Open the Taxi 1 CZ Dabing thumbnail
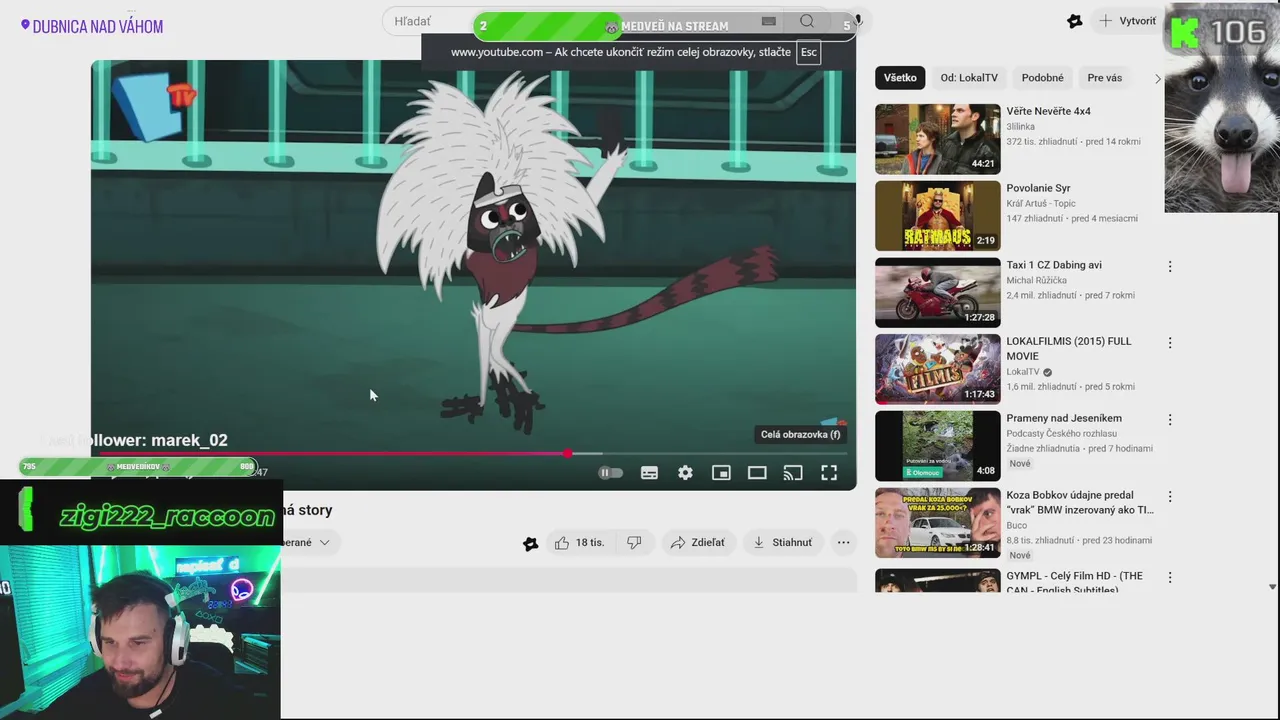1280x720 pixels. pyautogui.click(x=938, y=293)
